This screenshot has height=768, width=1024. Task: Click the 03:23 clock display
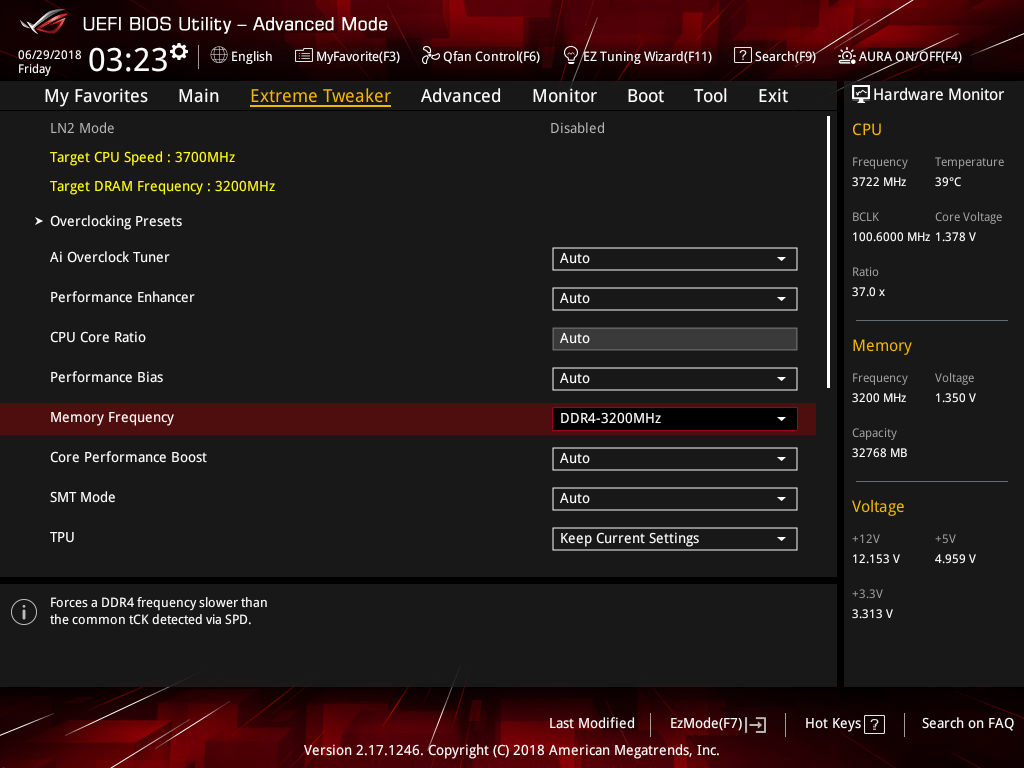click(x=128, y=59)
